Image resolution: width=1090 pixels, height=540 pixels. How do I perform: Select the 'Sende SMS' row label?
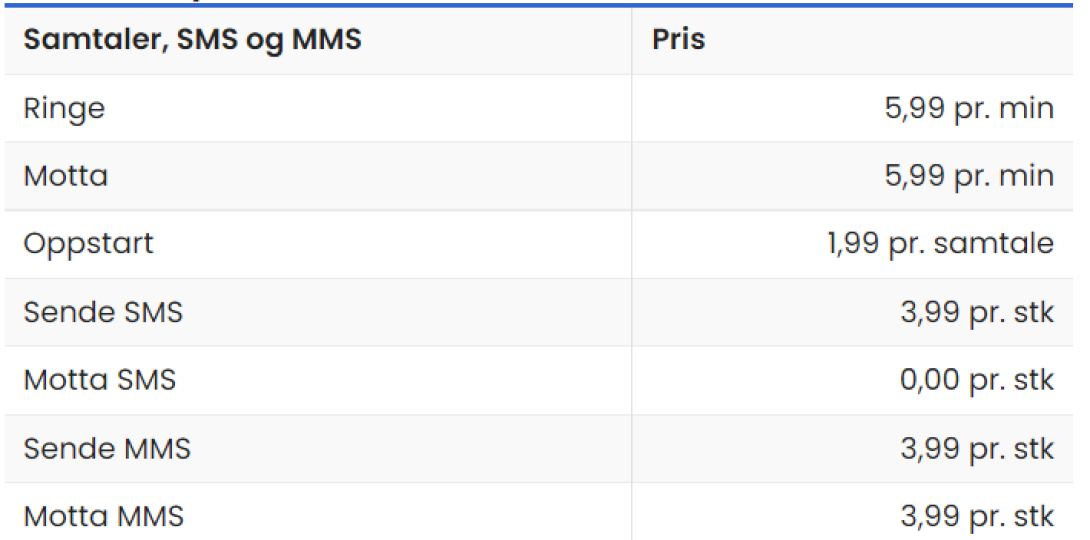(x=103, y=312)
